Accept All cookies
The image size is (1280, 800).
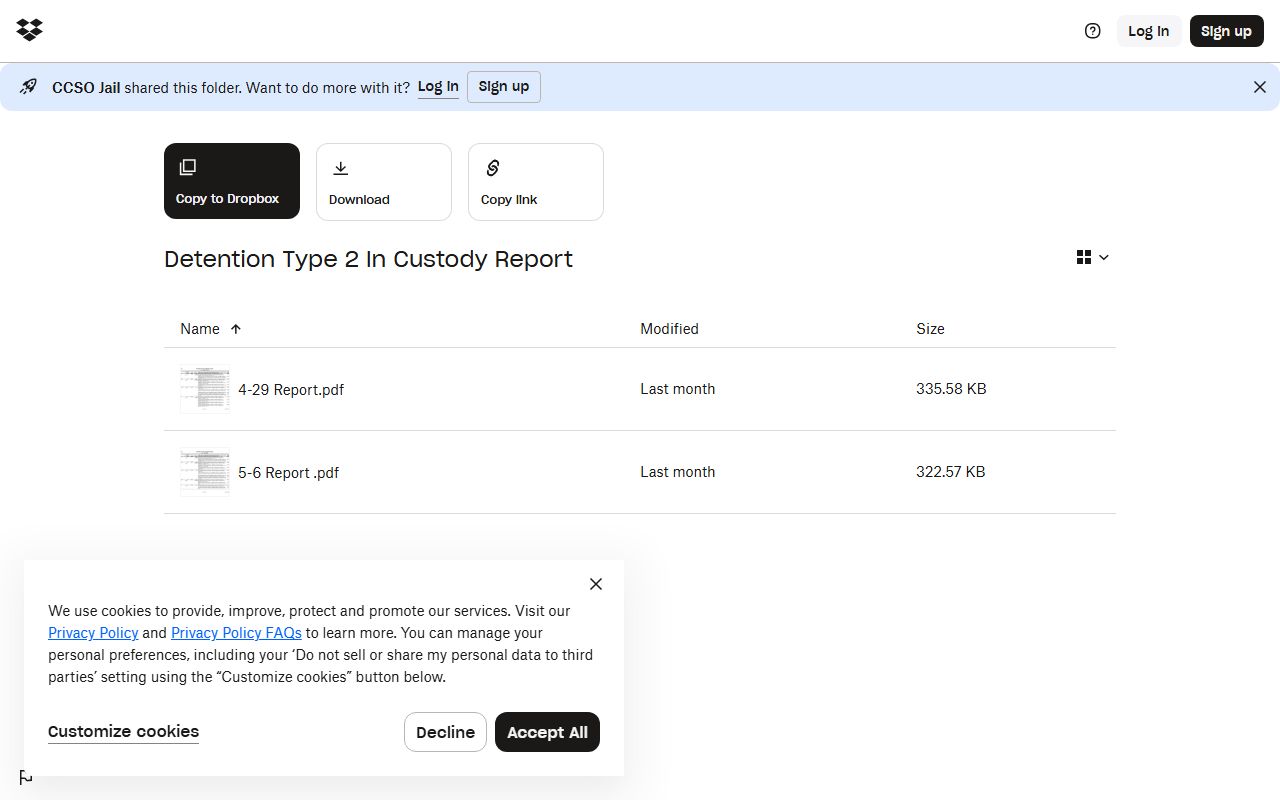pyautogui.click(x=547, y=732)
